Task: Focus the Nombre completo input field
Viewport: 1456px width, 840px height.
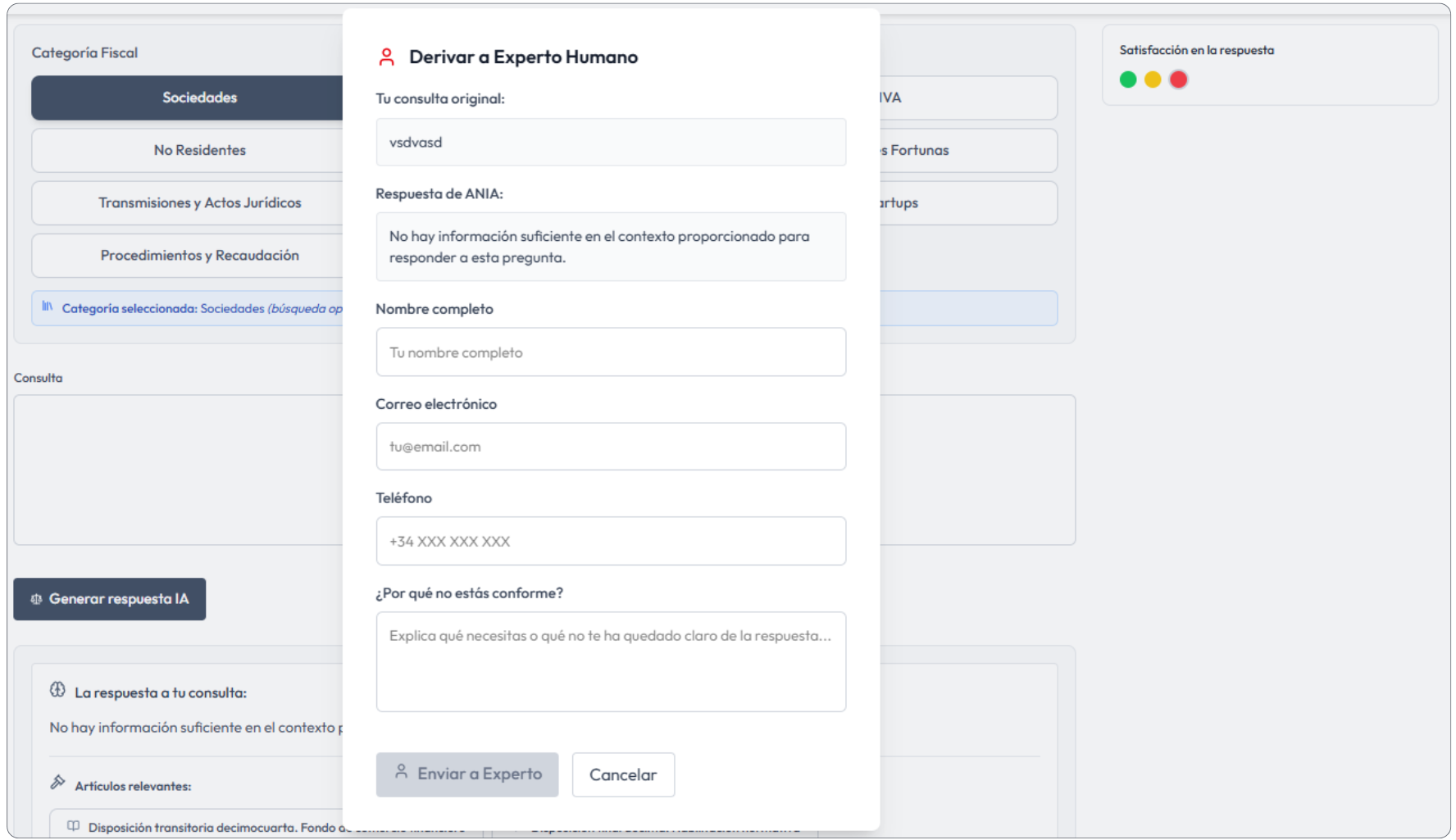Action: (x=611, y=352)
